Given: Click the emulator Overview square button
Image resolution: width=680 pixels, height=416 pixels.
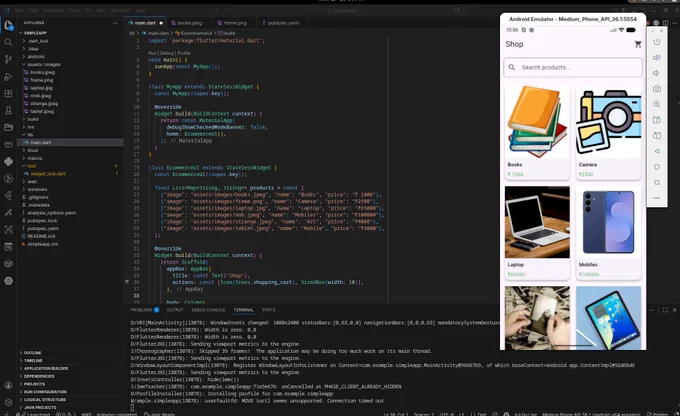Looking at the screenshot, I should 657,183.
